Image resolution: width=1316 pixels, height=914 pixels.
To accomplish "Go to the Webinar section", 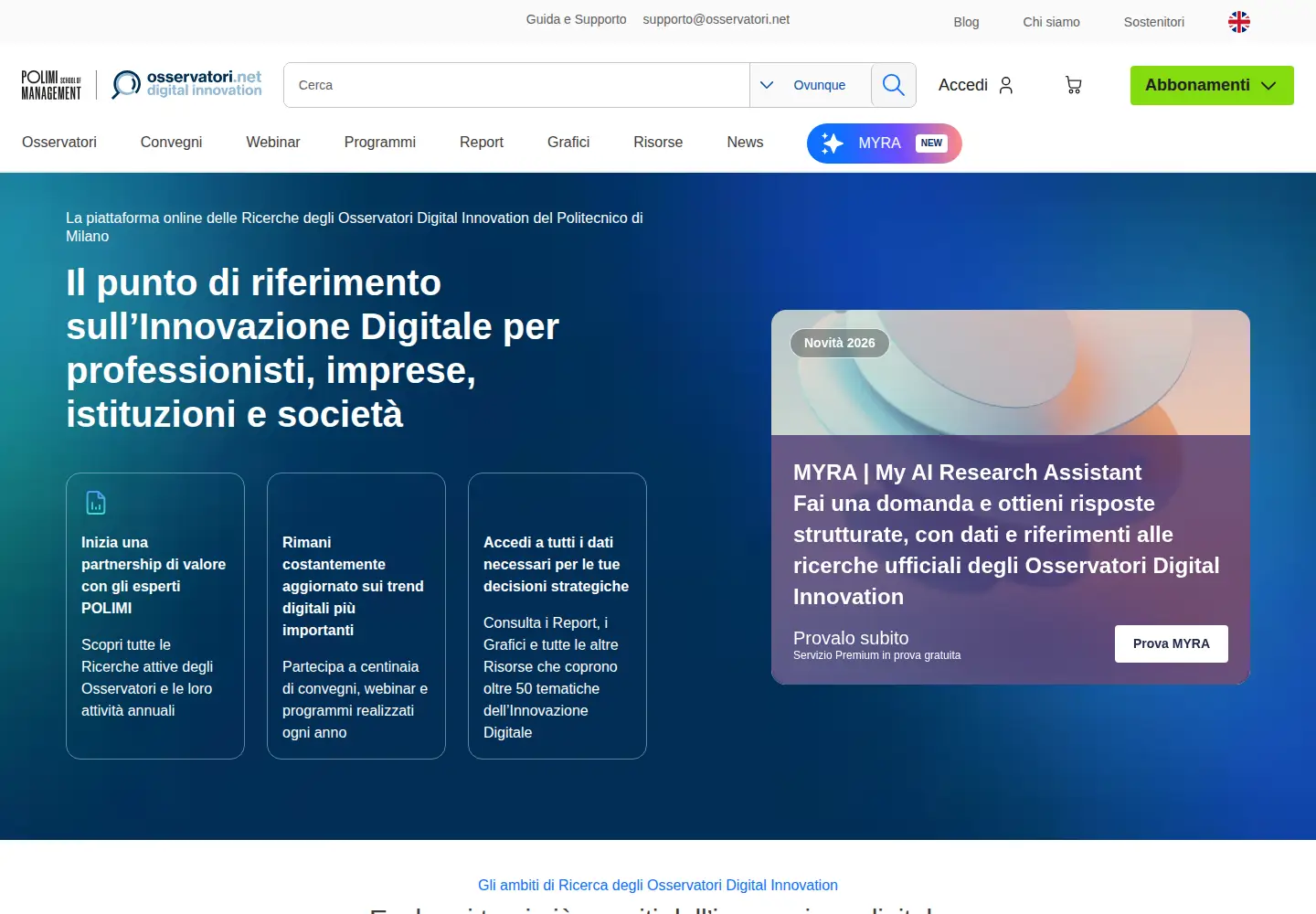I will [x=273, y=143].
